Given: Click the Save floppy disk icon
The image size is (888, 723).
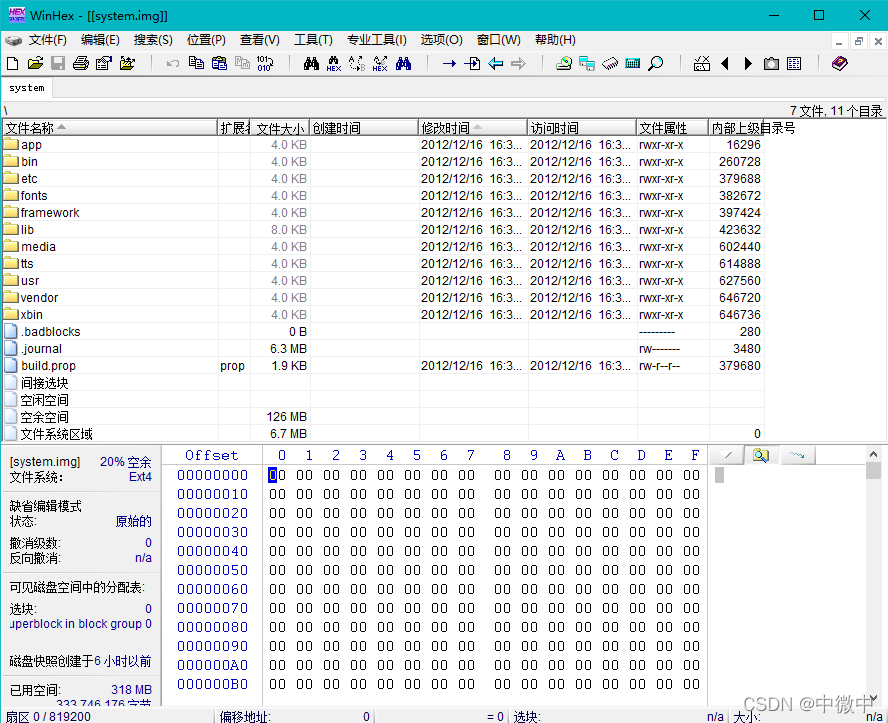Looking at the screenshot, I should click(x=58, y=63).
